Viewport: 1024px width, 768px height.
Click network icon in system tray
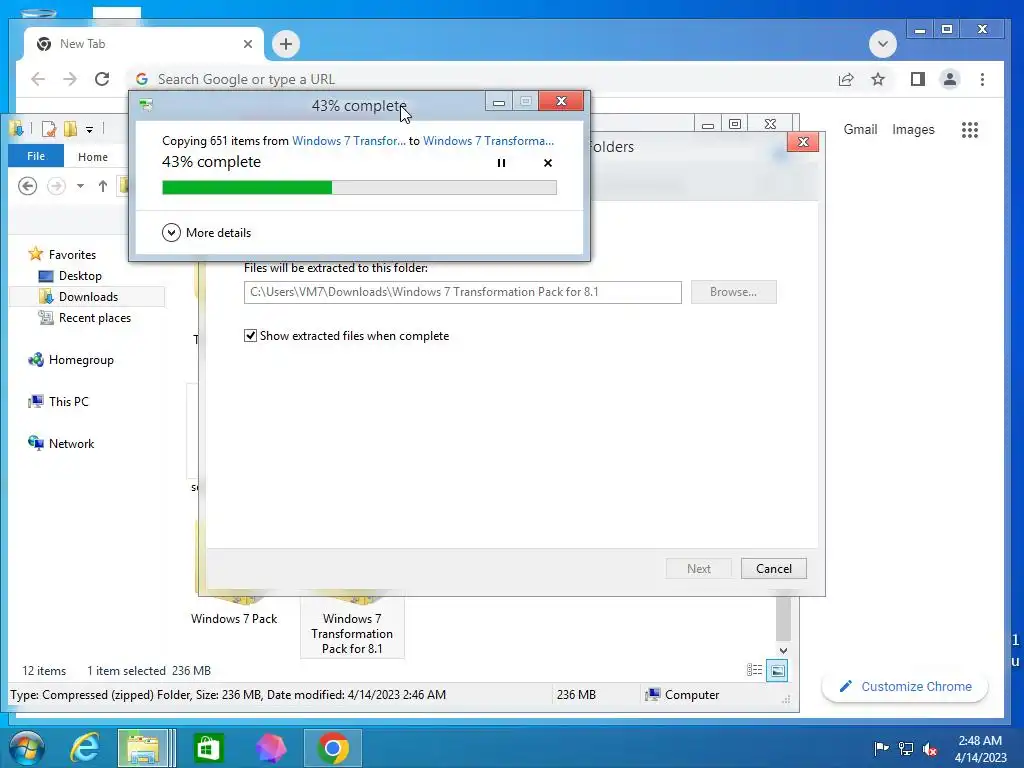point(906,748)
